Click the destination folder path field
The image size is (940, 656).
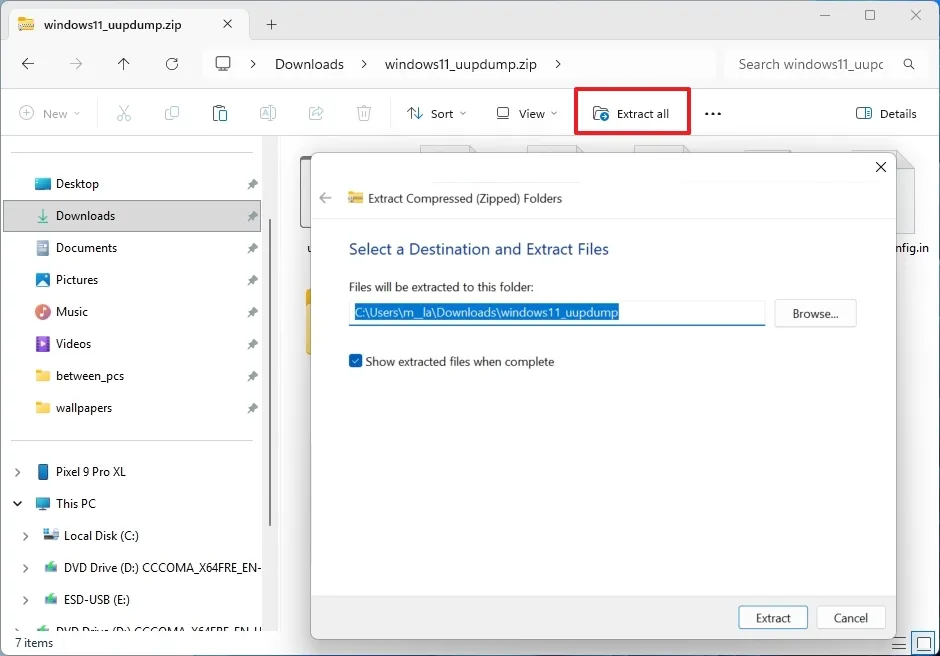(x=555, y=313)
